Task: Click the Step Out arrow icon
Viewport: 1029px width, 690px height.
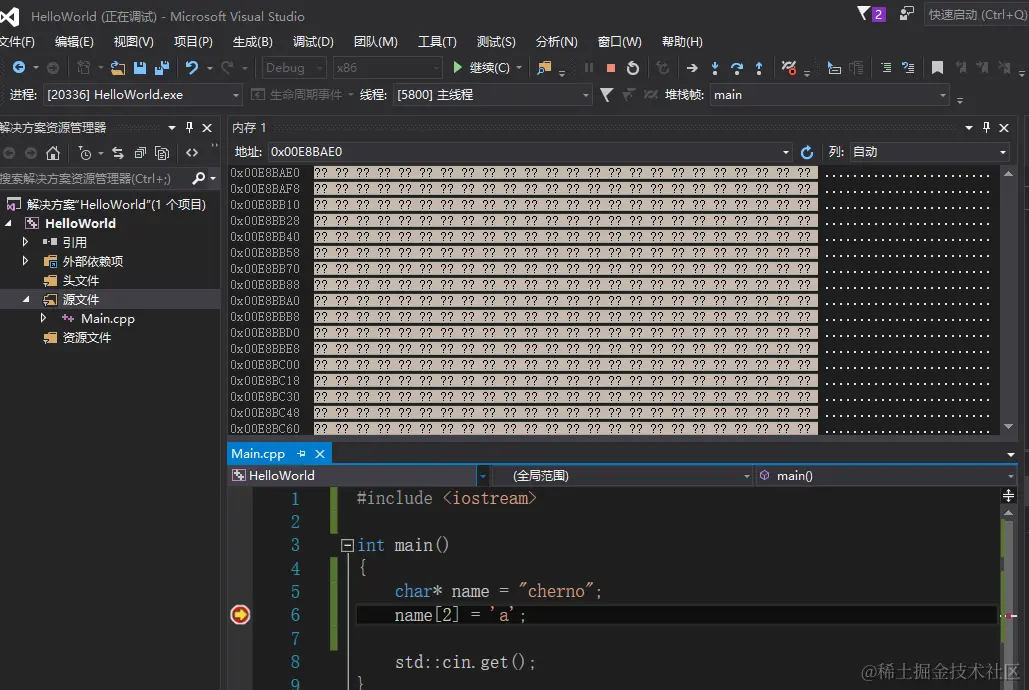Action: [x=759, y=68]
